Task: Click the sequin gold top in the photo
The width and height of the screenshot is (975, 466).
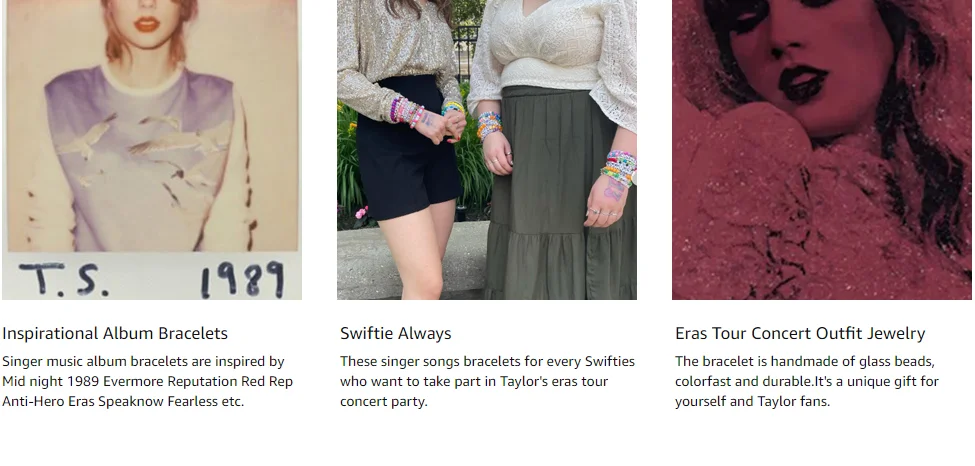Action: pyautogui.click(x=398, y=56)
